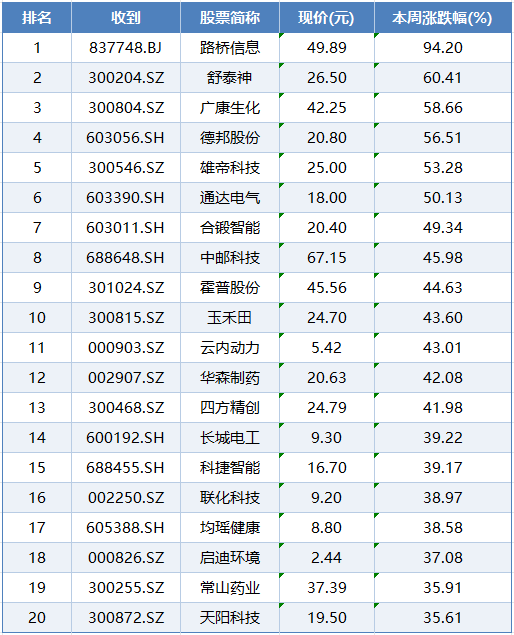The height and width of the screenshot is (635, 514).
Task: Select the stock code 605388.SH cell
Action: (x=126, y=527)
